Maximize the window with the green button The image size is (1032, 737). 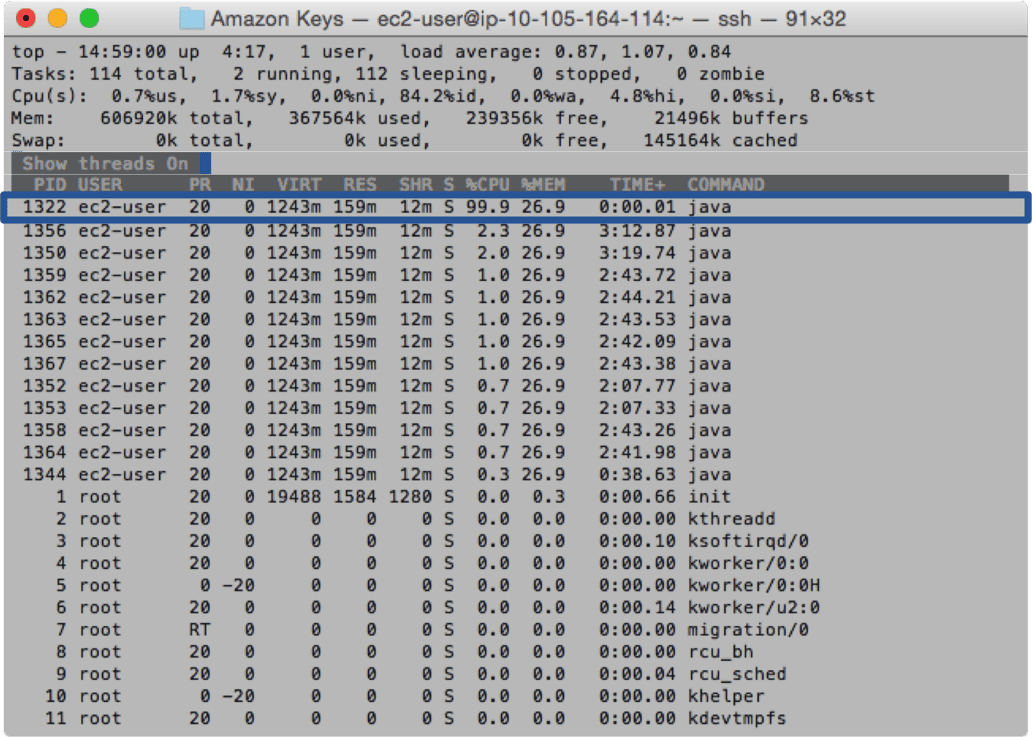pyautogui.click(x=89, y=18)
